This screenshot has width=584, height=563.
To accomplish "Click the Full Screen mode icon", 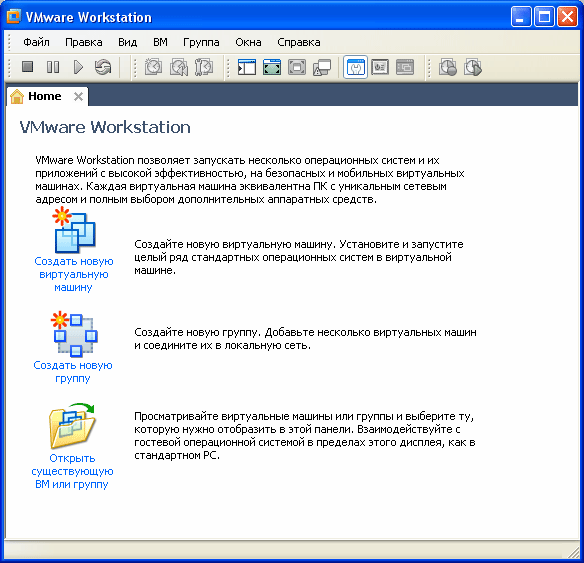I will pos(297,67).
